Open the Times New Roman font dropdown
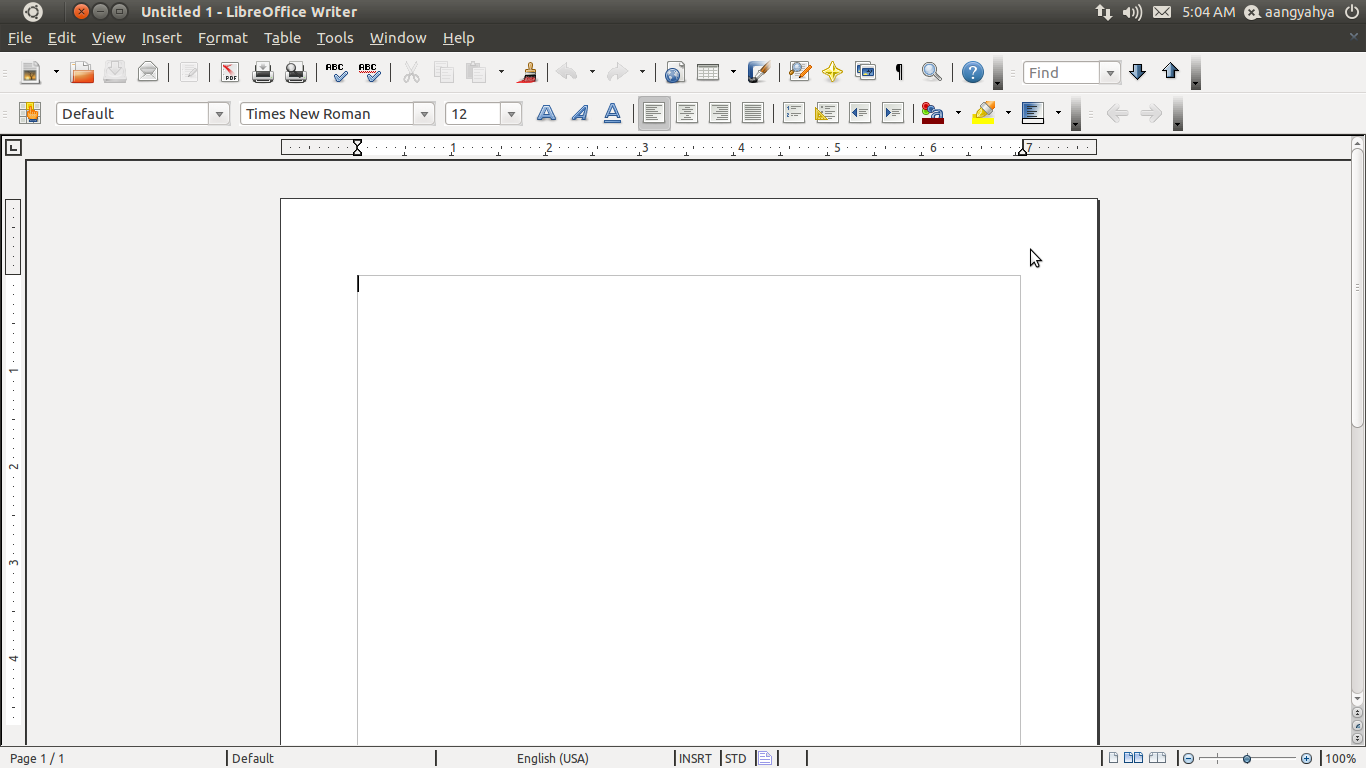Viewport: 1366px width, 768px height. click(x=425, y=113)
